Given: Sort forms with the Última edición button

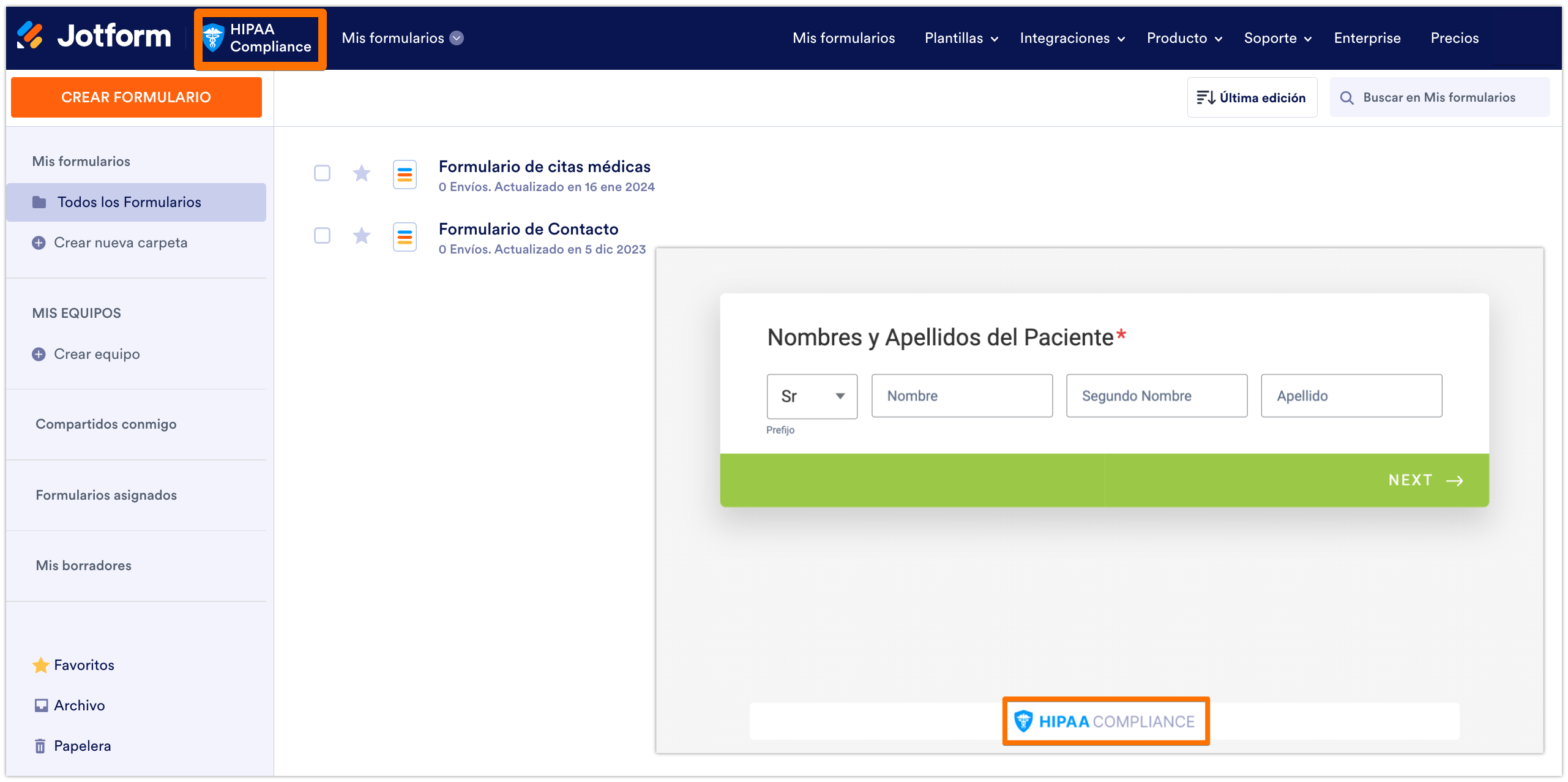Looking at the screenshot, I should coord(1252,97).
